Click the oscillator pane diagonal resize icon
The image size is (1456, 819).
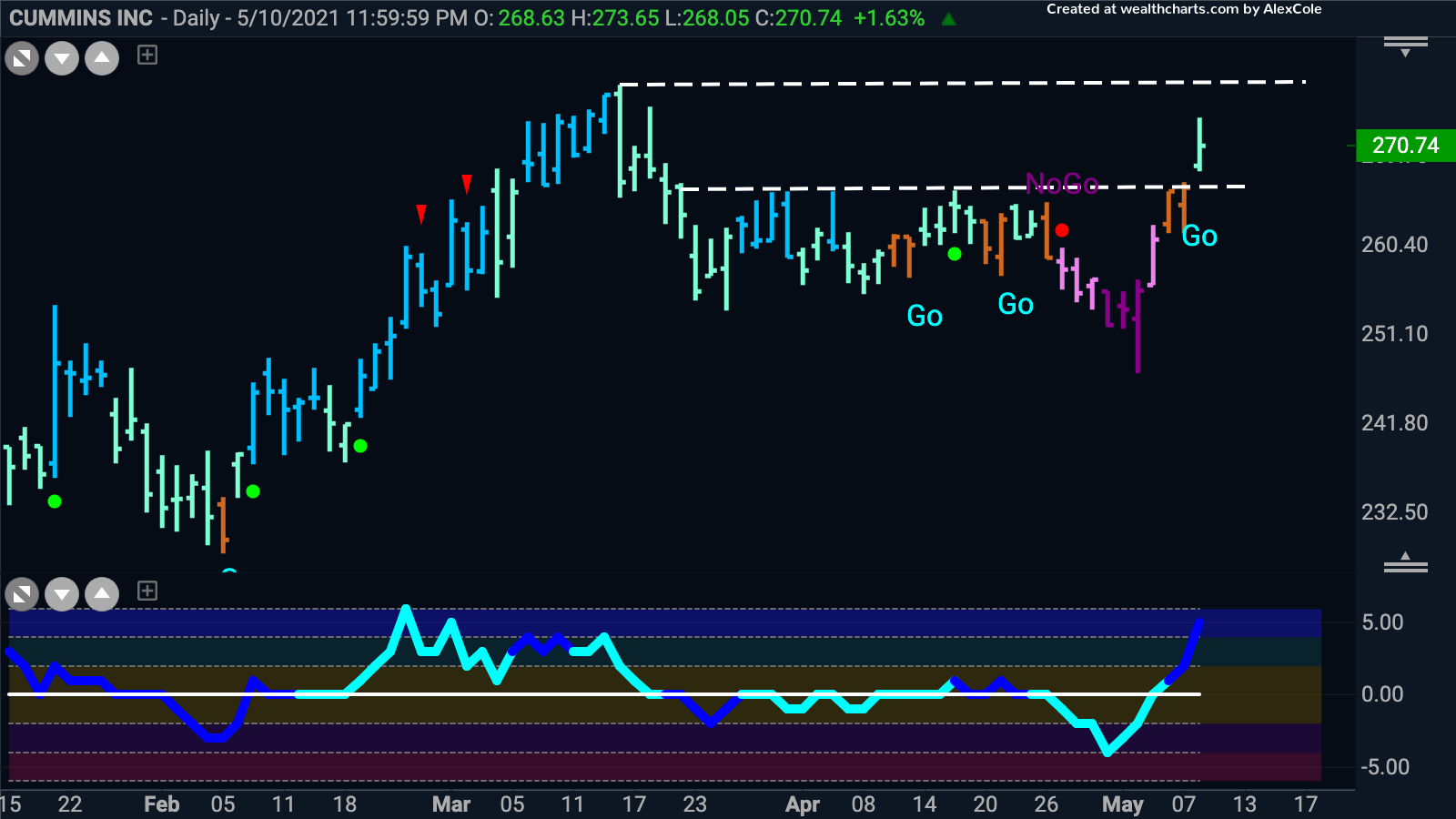[22, 595]
